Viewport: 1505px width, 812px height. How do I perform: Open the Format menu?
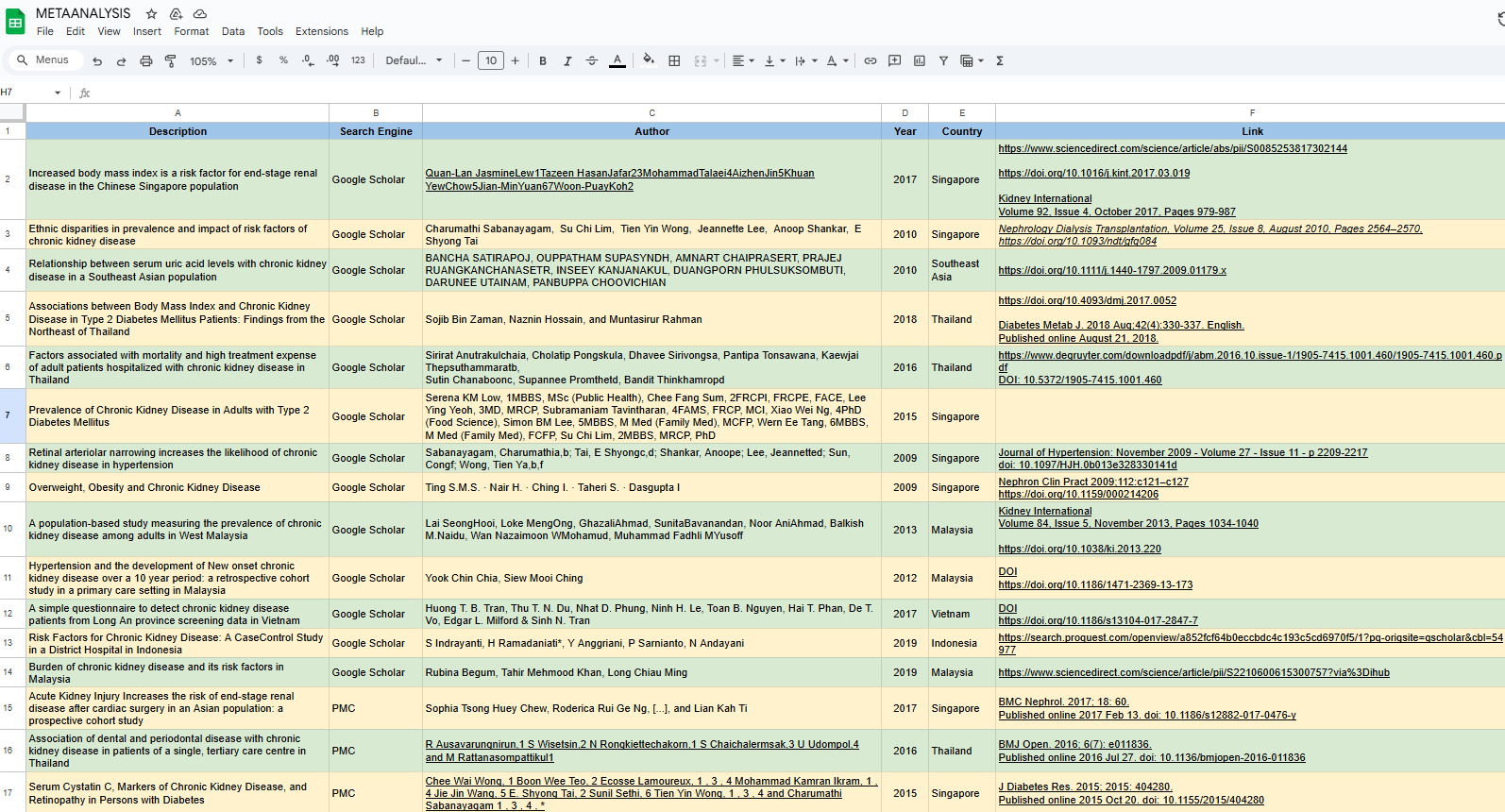tap(192, 31)
